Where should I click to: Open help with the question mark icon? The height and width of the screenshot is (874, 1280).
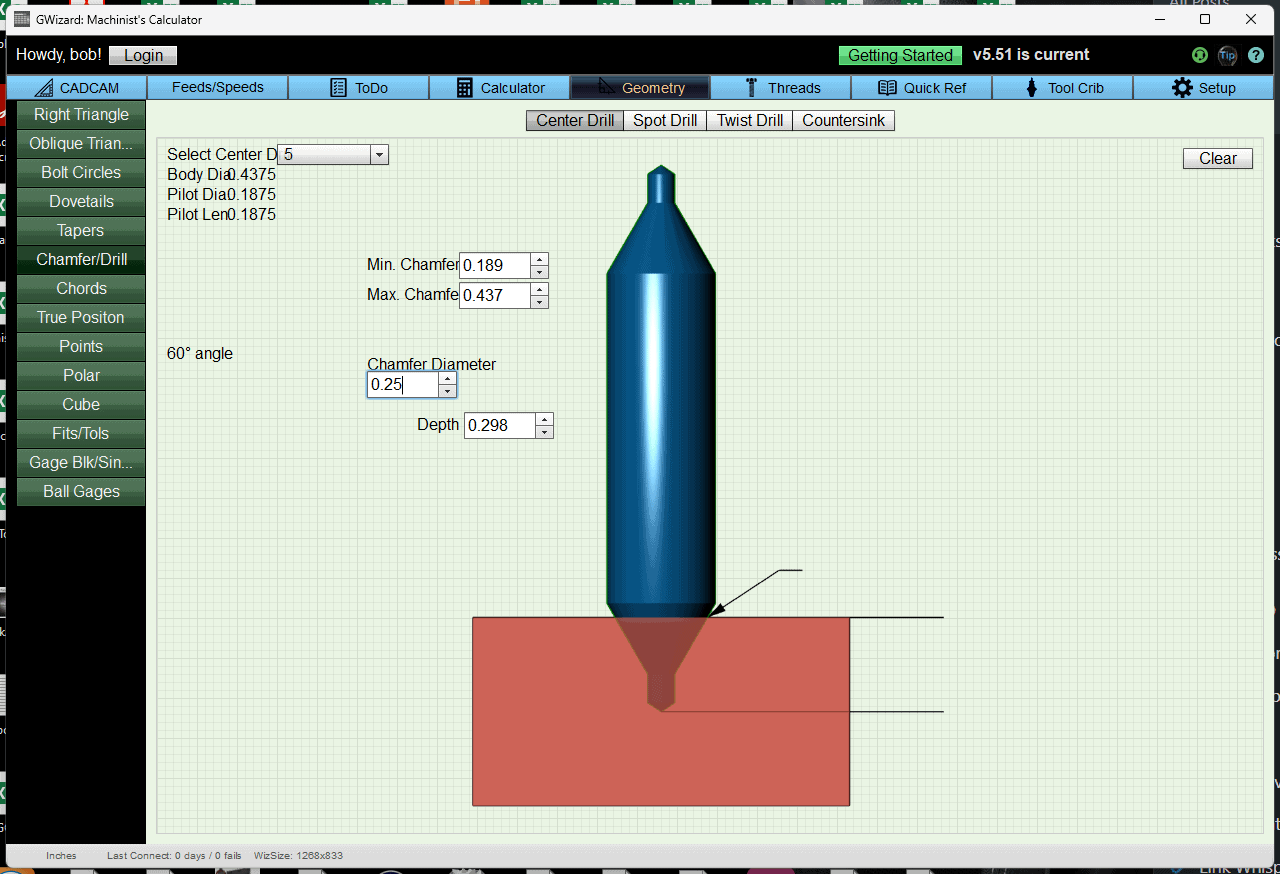click(1256, 55)
